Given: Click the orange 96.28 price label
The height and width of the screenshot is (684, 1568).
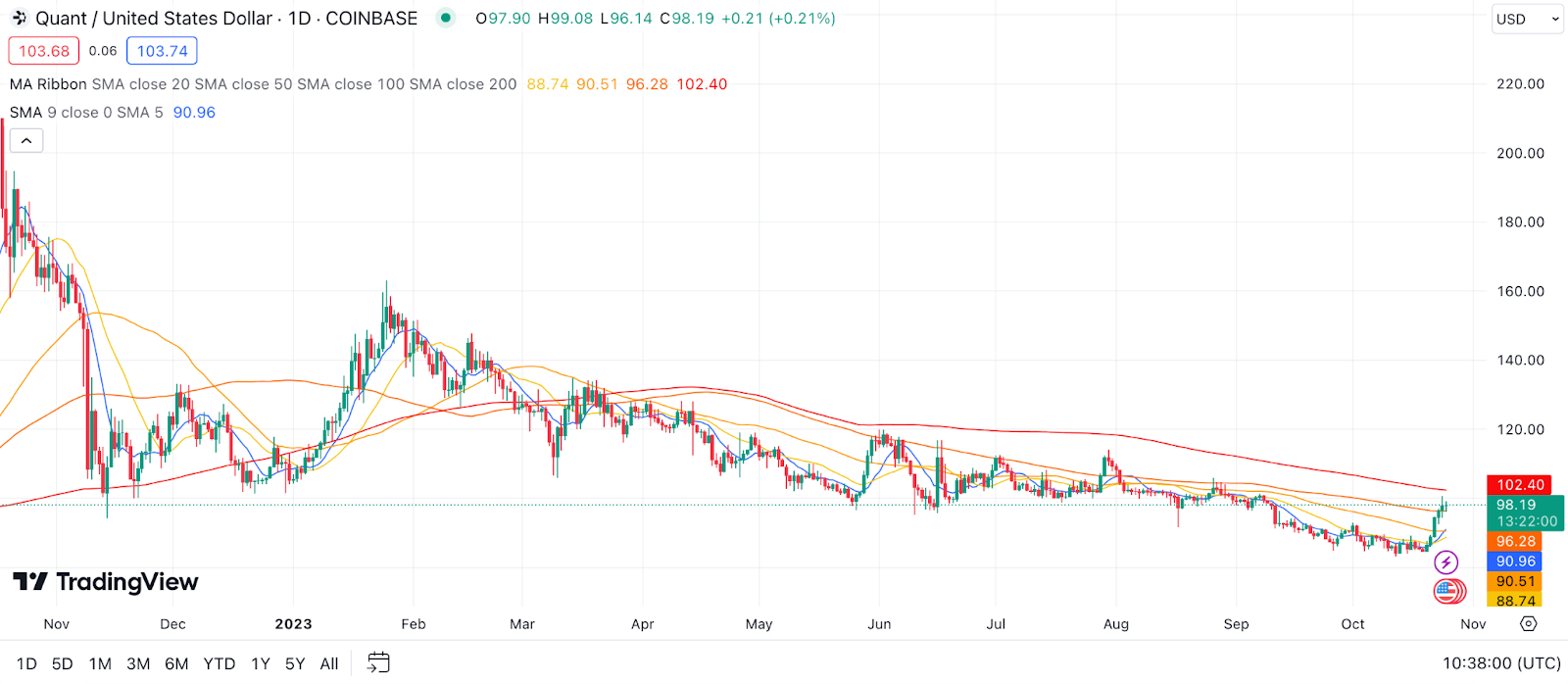Looking at the screenshot, I should [1514, 541].
